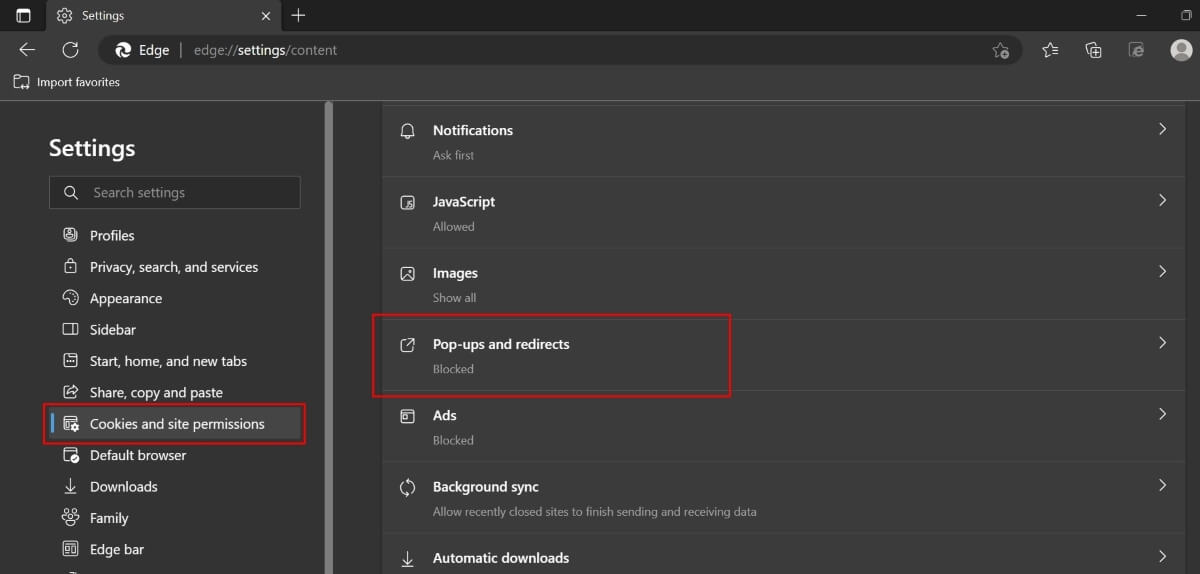
Task: Refresh the settings page
Action: (70, 50)
